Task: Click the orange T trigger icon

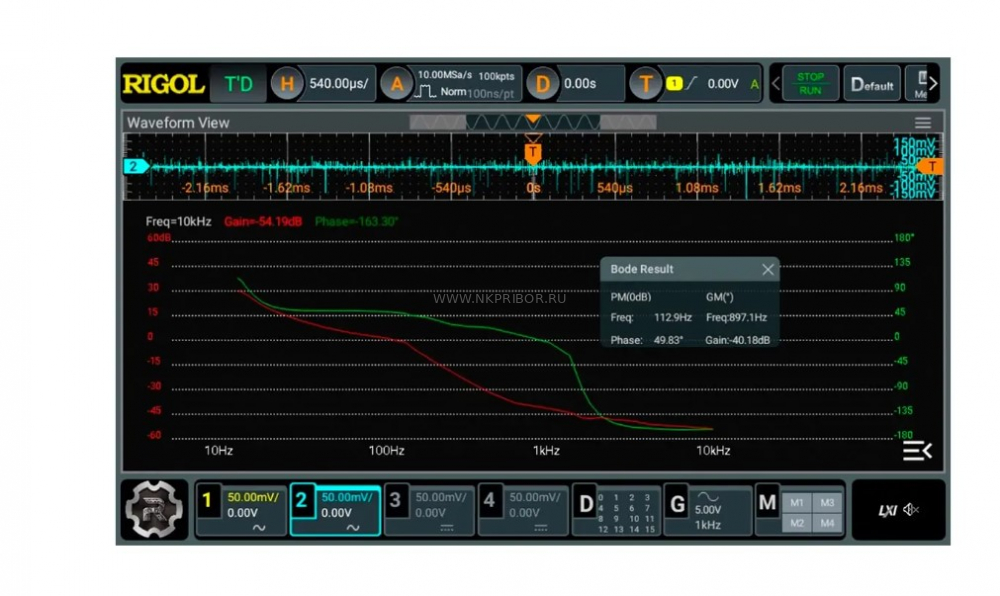Action: (x=645, y=84)
